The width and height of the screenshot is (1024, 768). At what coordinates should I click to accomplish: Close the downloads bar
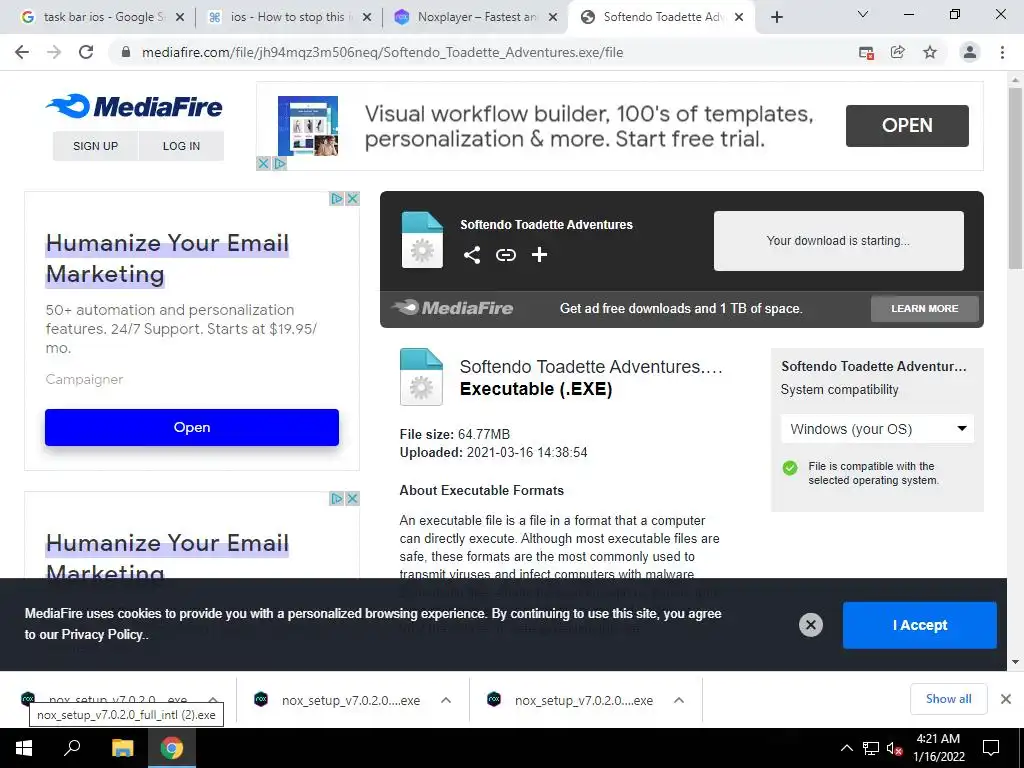1006,699
